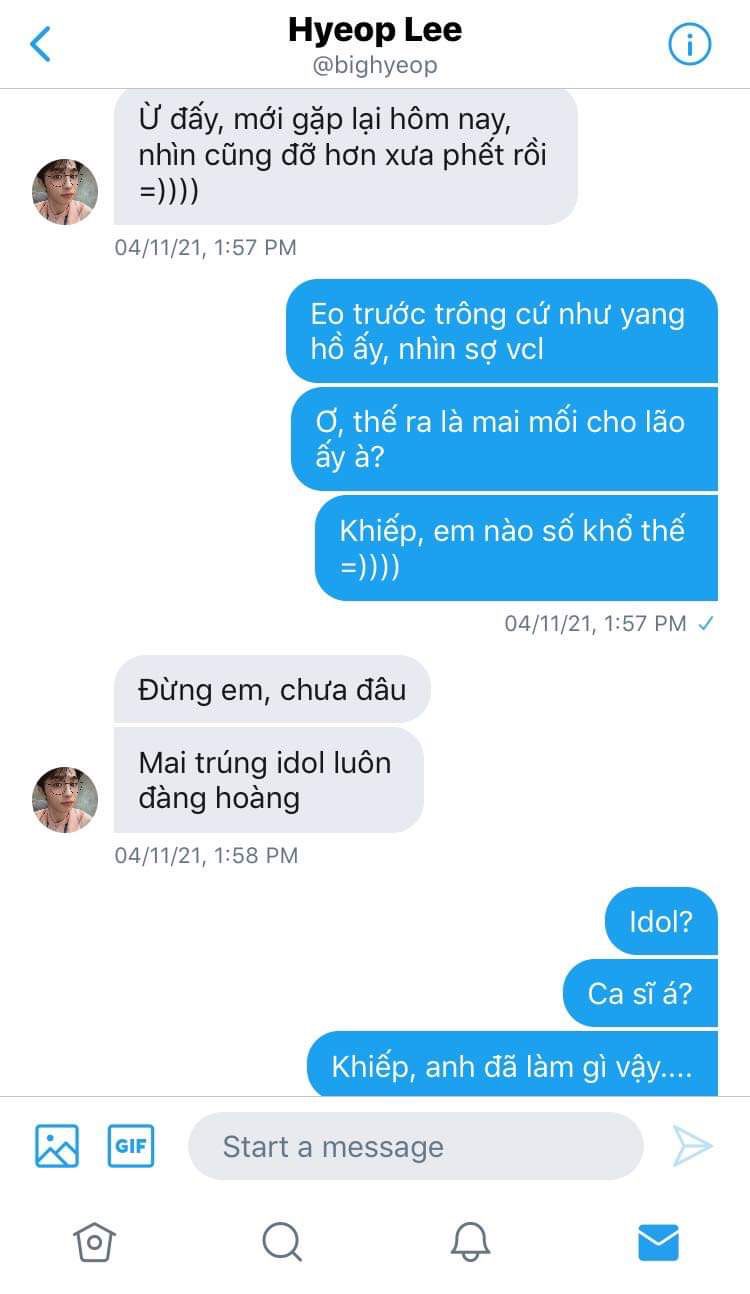Tap the Khiếp, em nào số khổ thế bubble

516,547
